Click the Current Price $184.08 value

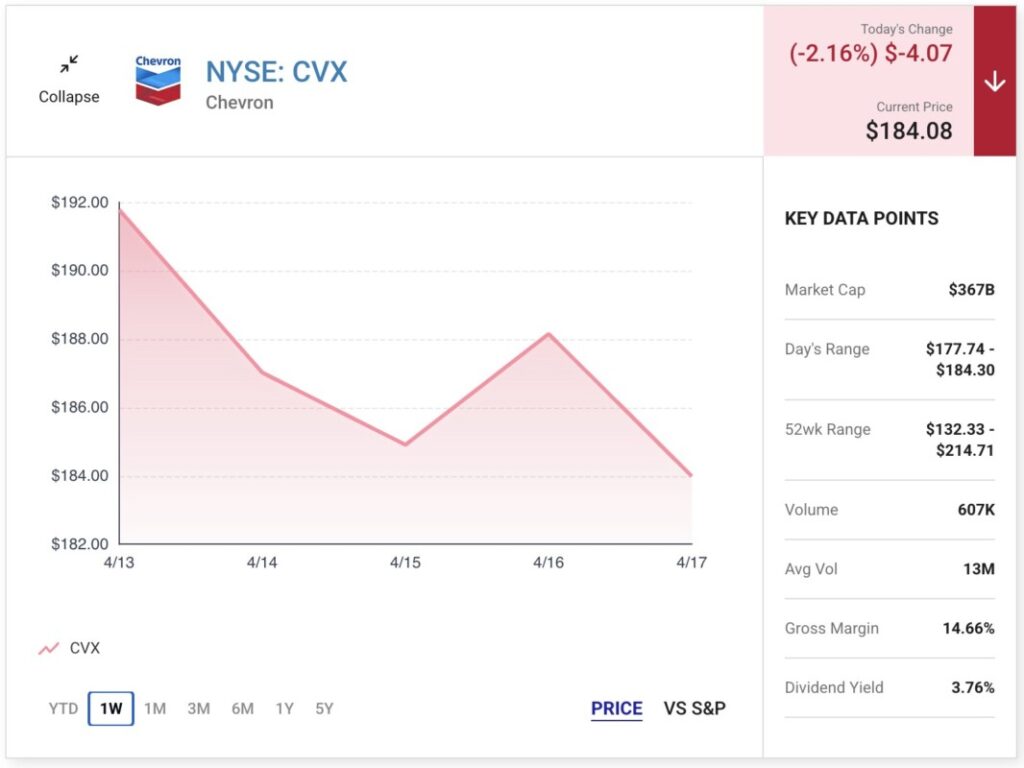(908, 130)
